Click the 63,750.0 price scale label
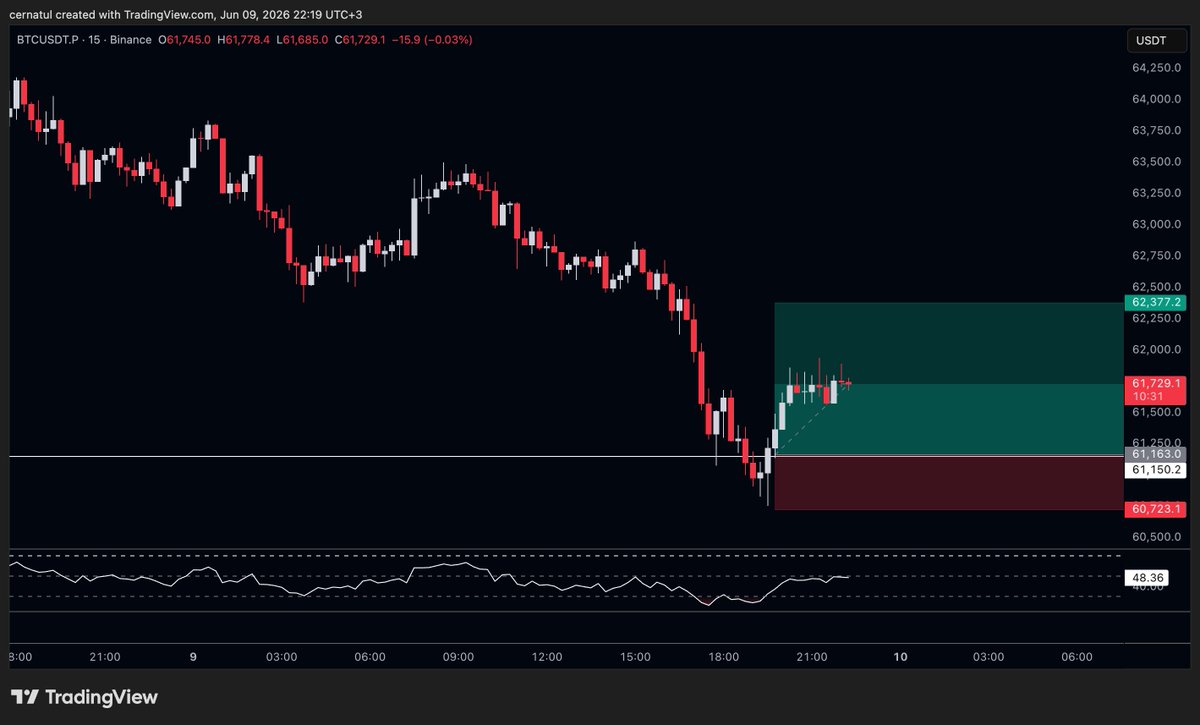This screenshot has height=725, width=1200. [1156, 130]
